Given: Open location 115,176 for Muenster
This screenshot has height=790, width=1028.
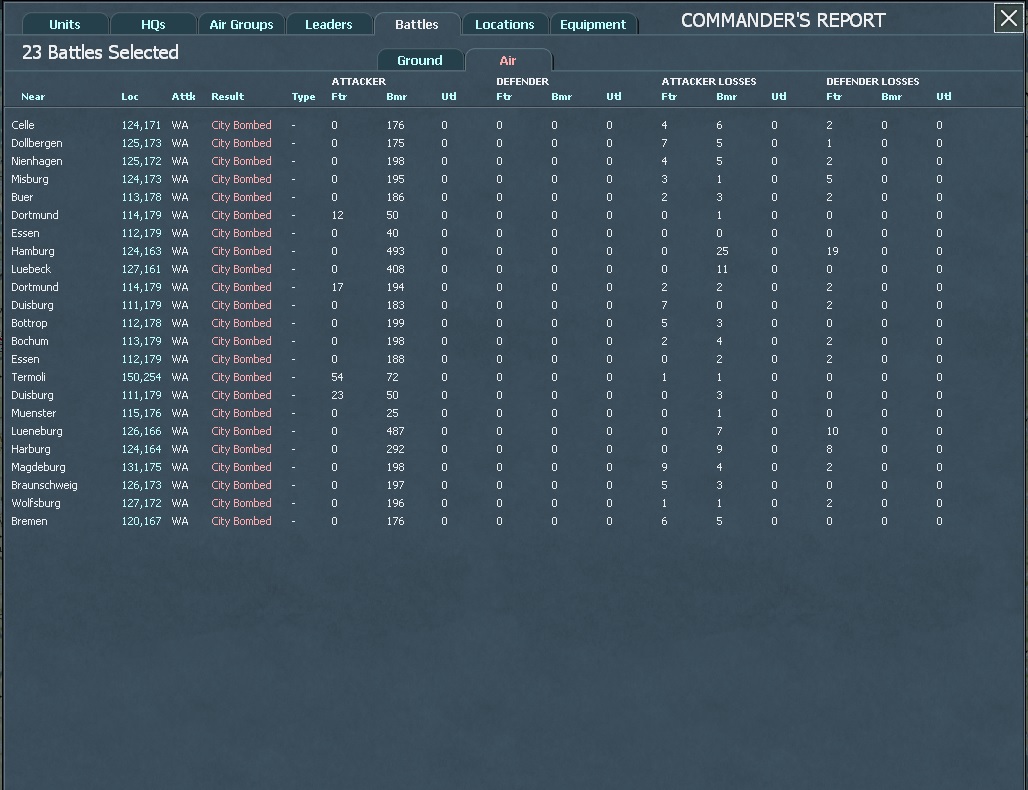Looking at the screenshot, I should point(141,413).
